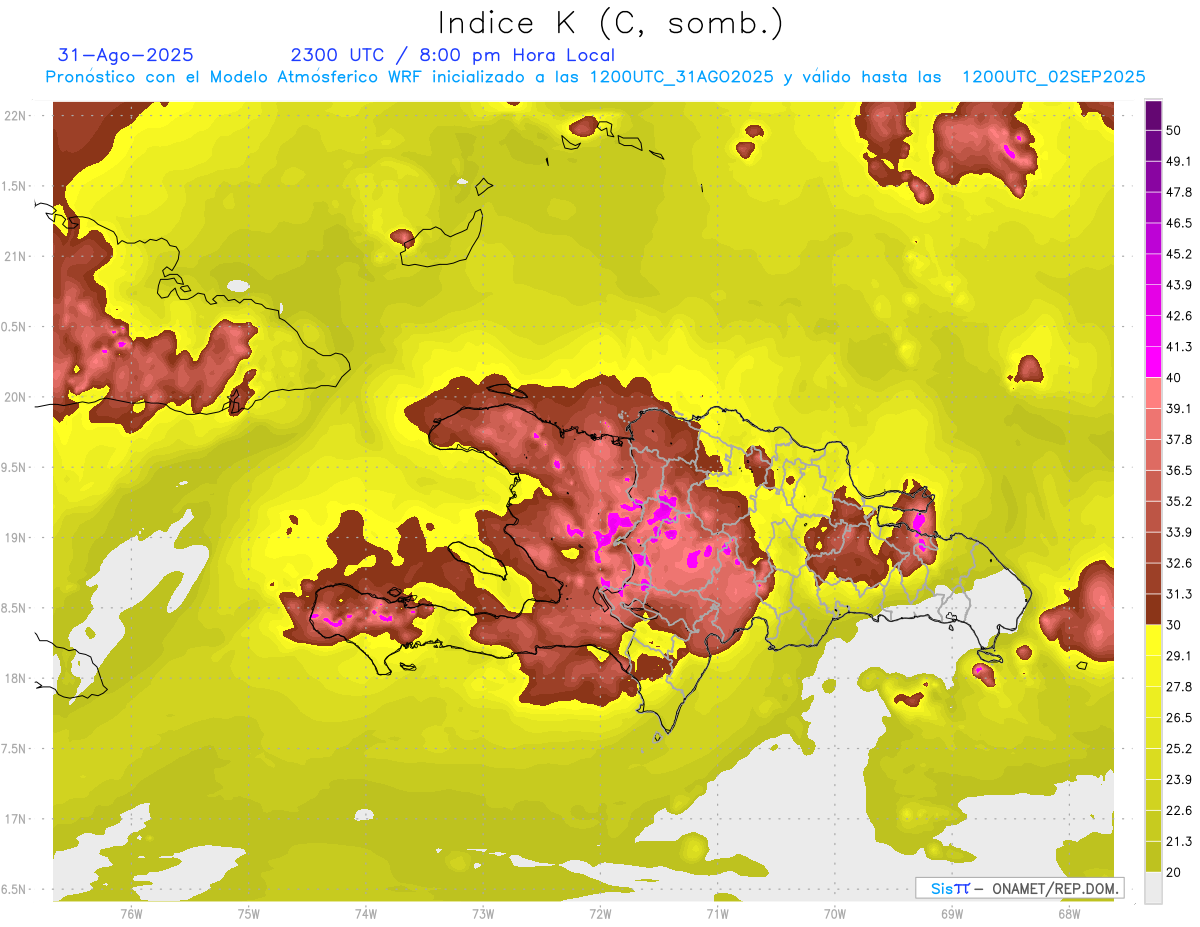
Task: Click legend value '46.5'
Action: (x=1178, y=223)
